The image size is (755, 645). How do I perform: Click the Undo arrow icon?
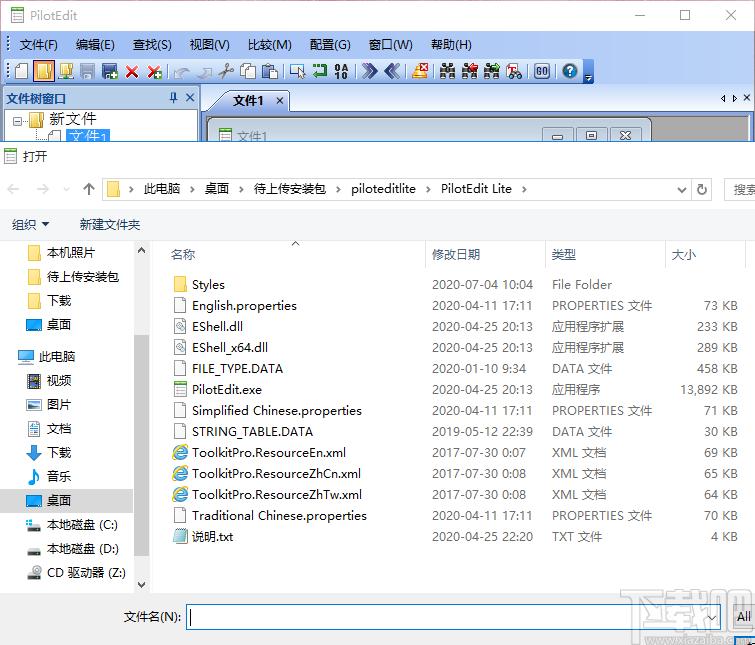pos(182,72)
